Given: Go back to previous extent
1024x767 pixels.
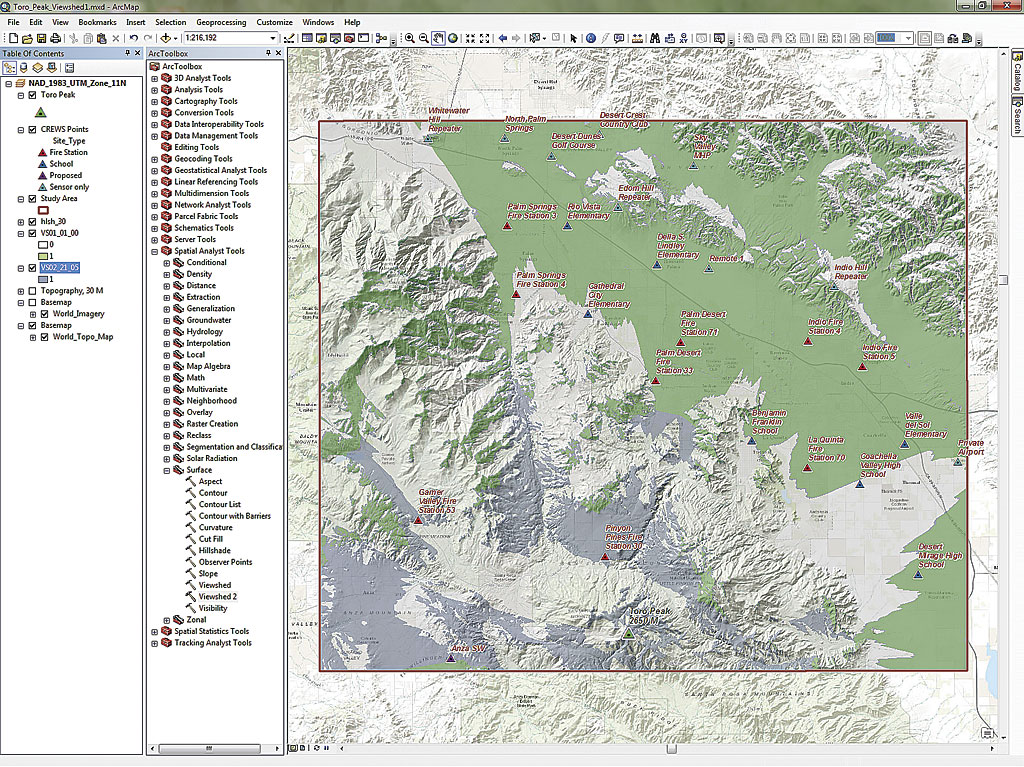Looking at the screenshot, I should [503, 38].
